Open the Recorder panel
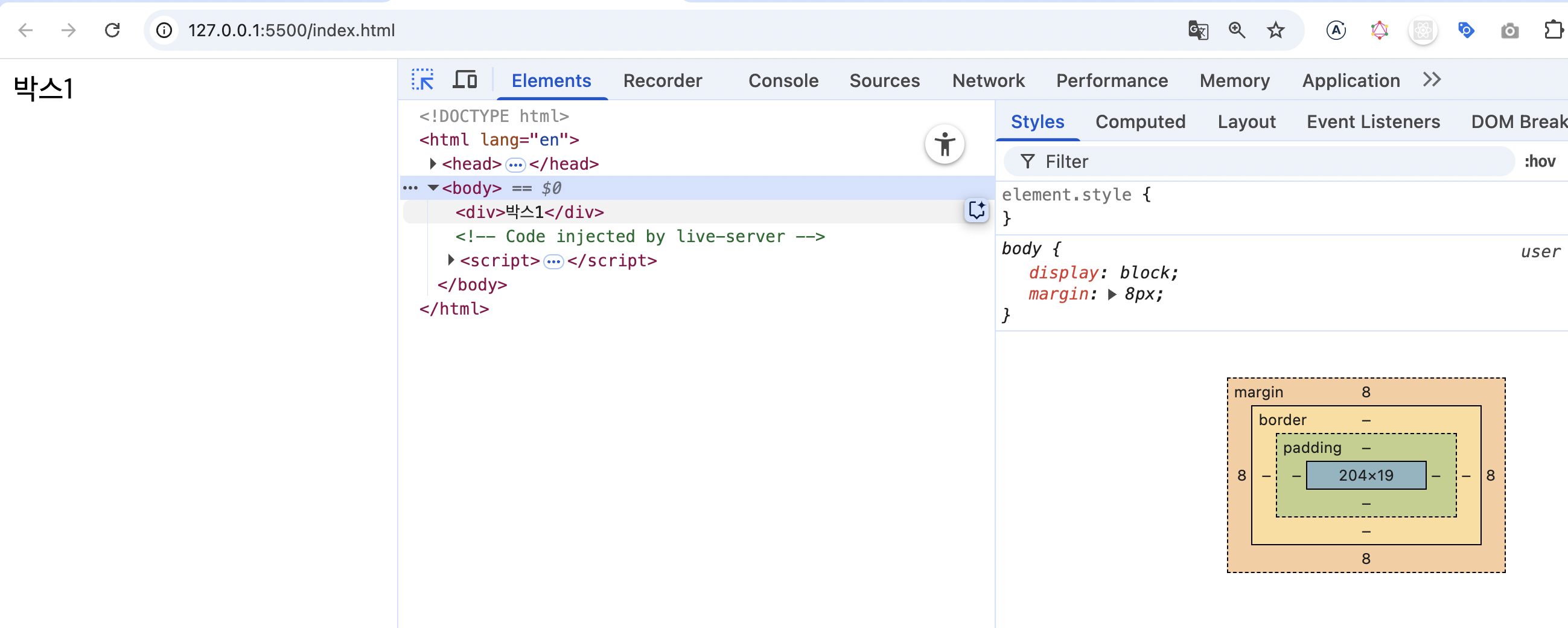Image resolution: width=1568 pixels, height=628 pixels. pyautogui.click(x=663, y=80)
